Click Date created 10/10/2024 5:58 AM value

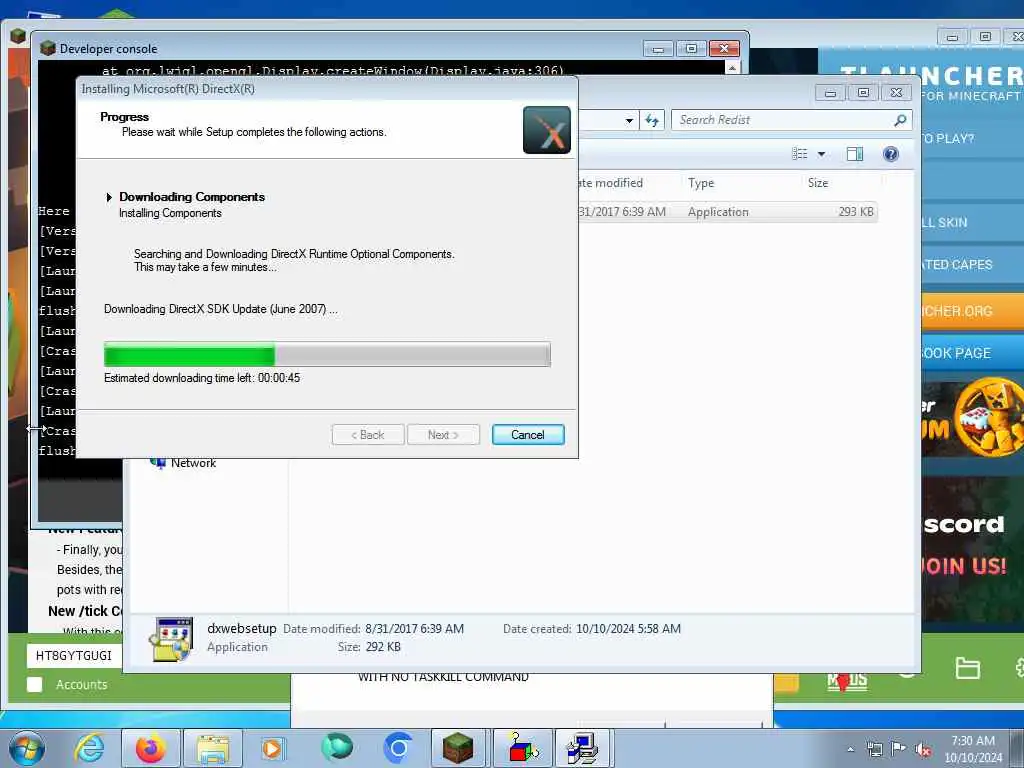pyautogui.click(x=628, y=629)
